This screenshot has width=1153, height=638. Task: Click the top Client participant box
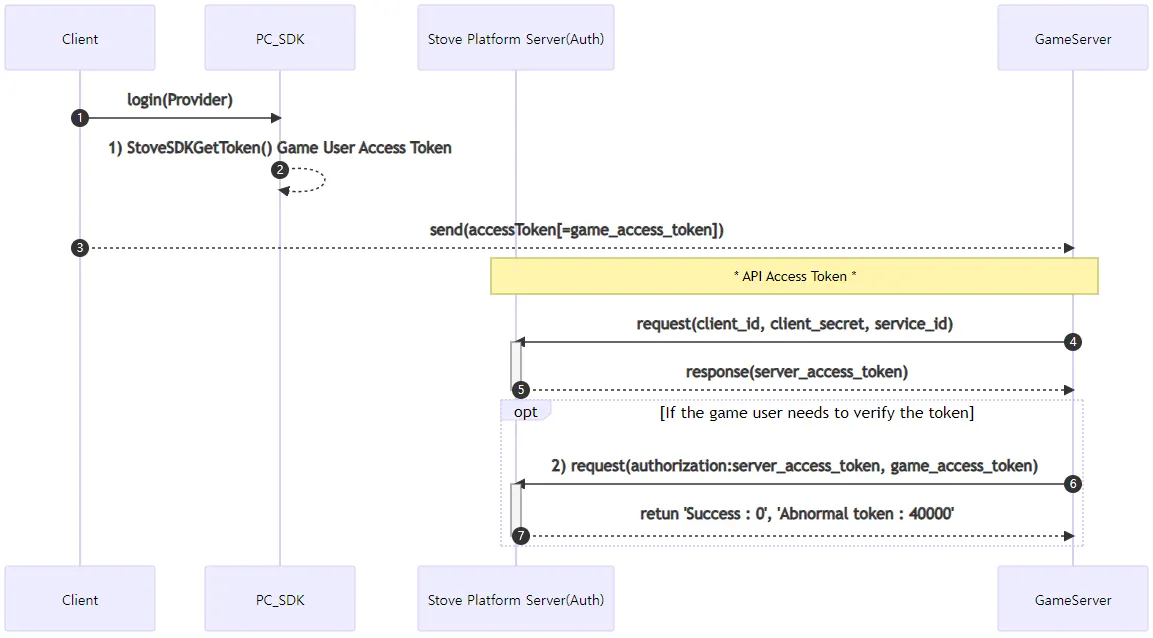point(80,38)
